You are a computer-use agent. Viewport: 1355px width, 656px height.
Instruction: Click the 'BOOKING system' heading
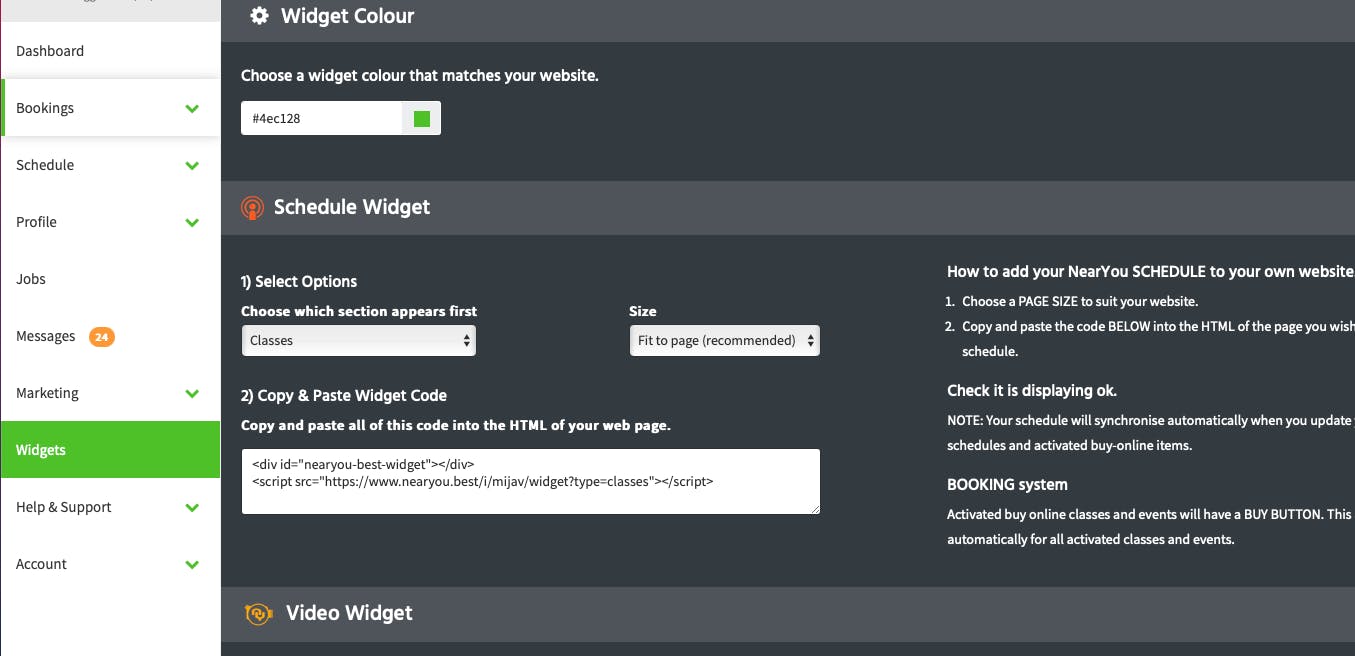pos(1007,484)
